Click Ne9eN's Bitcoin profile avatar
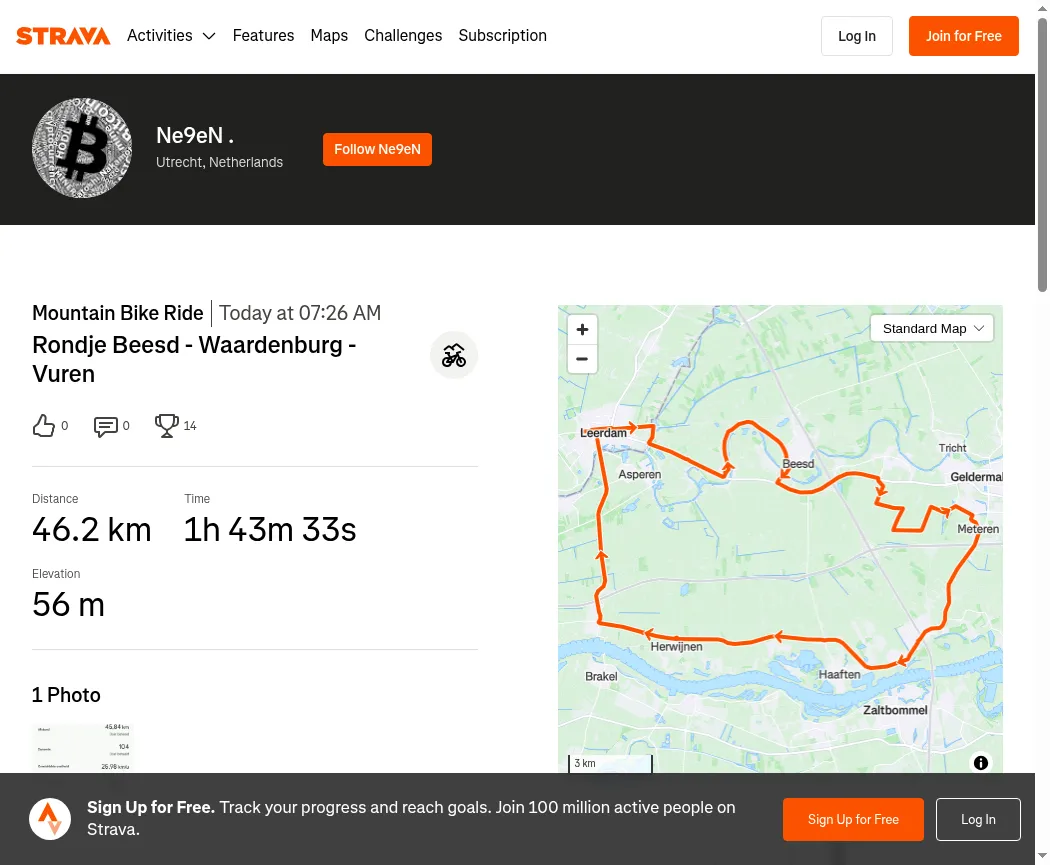This screenshot has height=865, width=1050. click(82, 148)
